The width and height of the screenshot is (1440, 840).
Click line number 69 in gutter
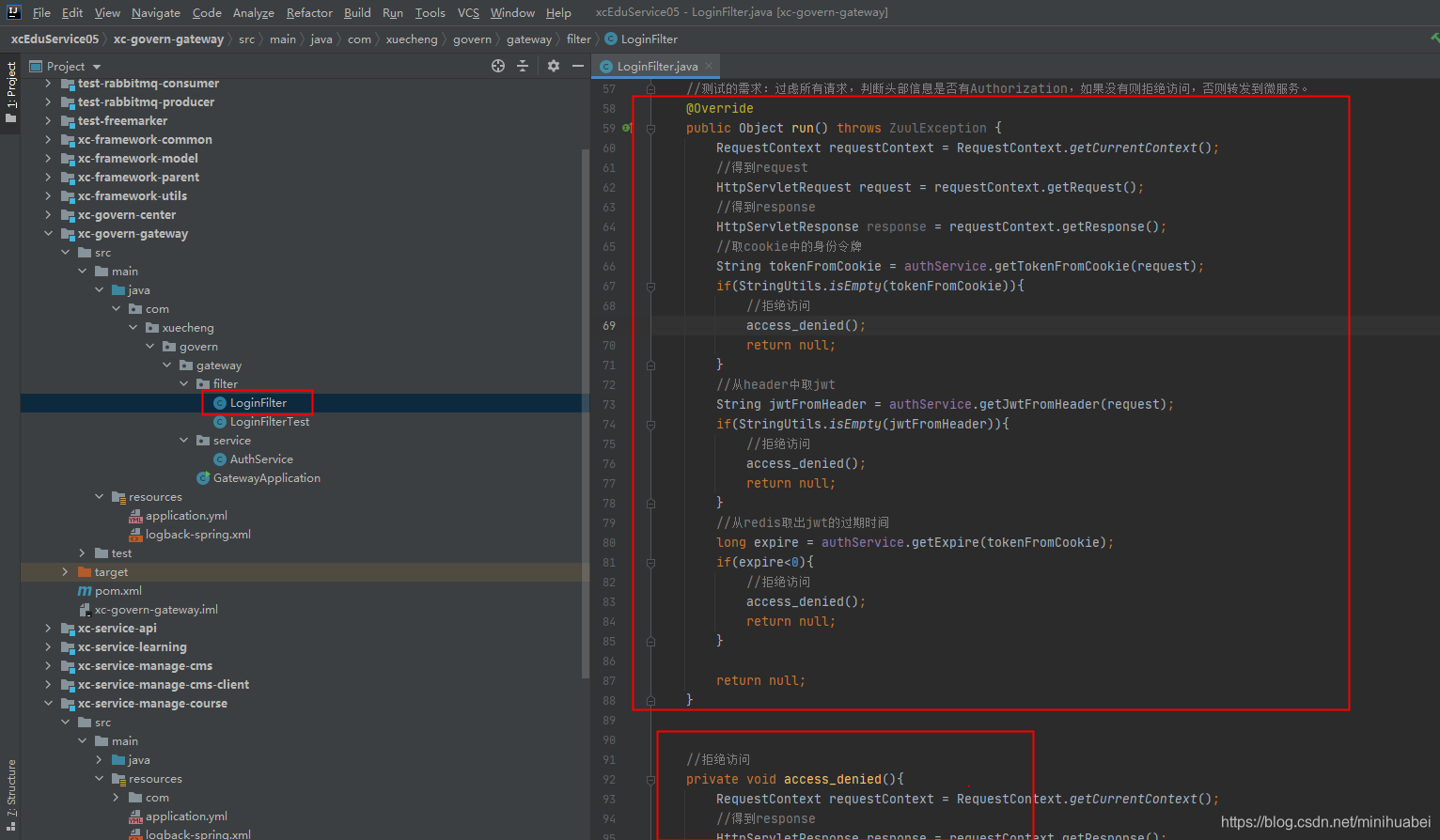tap(609, 325)
